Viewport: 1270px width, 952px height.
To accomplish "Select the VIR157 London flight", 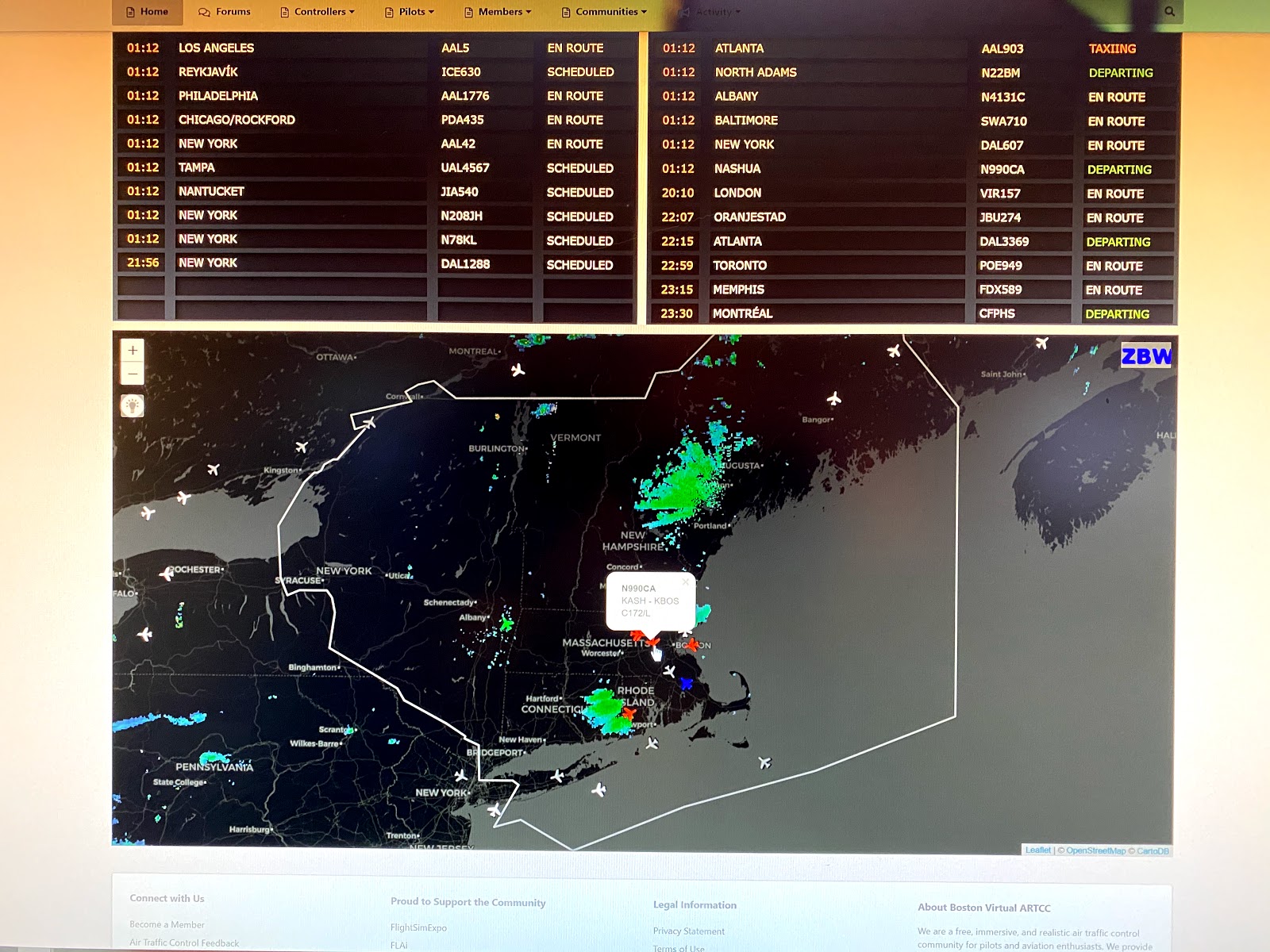I will 914,193.
